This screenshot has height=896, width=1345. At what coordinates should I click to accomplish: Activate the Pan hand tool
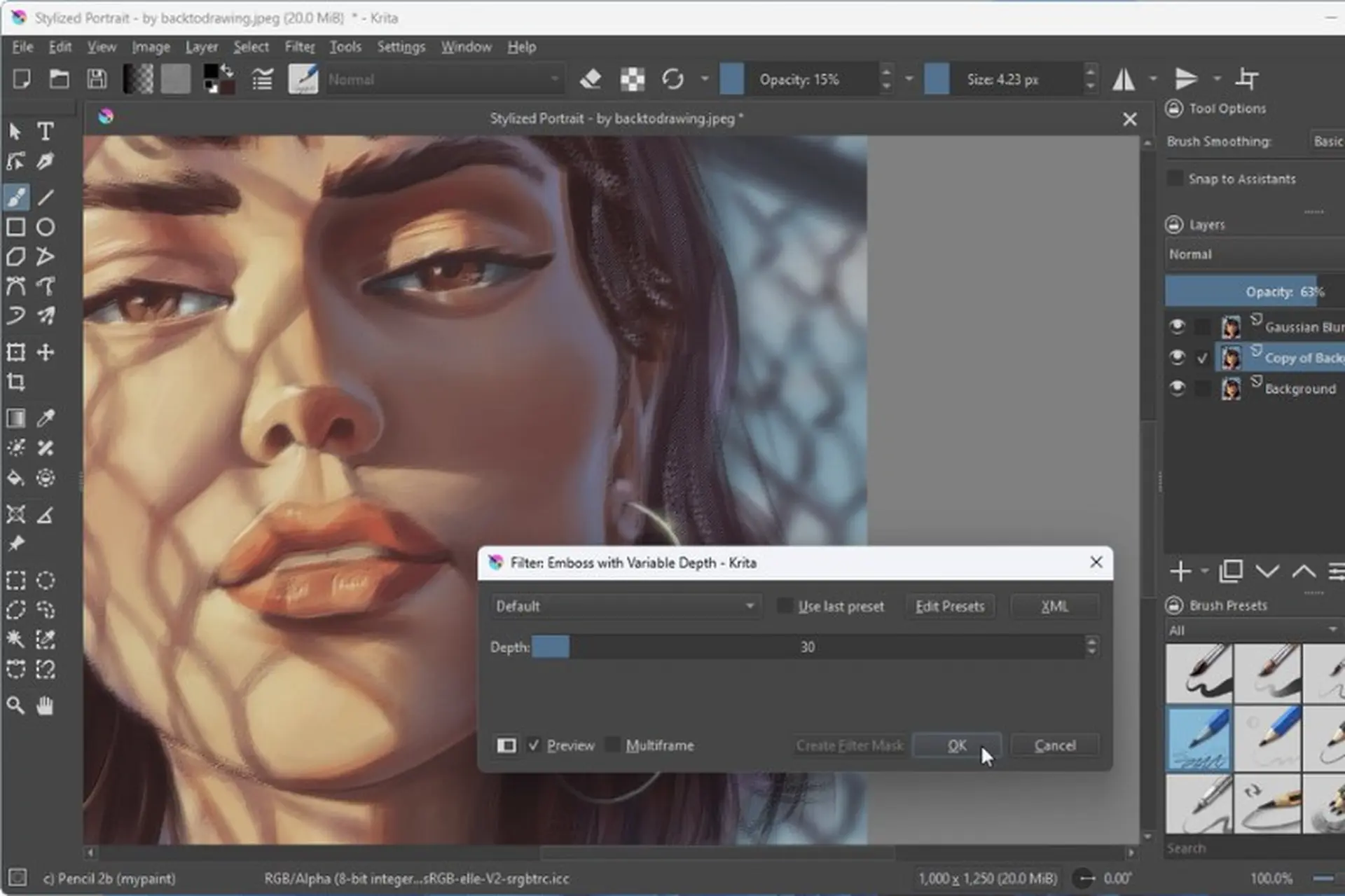pyautogui.click(x=46, y=705)
